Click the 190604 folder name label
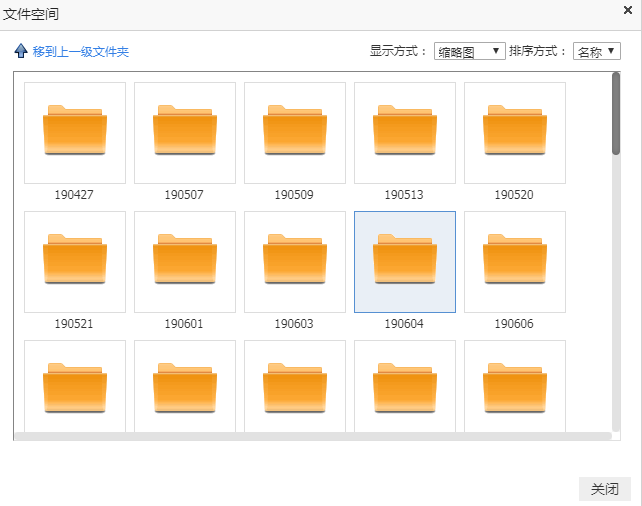The image size is (642, 506). 405,324
